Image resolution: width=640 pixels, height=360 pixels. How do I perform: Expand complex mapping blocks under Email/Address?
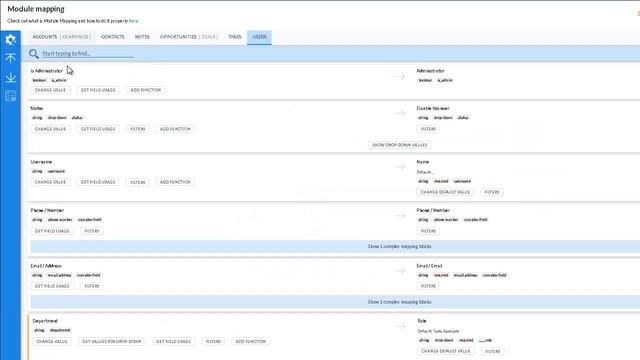400,302
